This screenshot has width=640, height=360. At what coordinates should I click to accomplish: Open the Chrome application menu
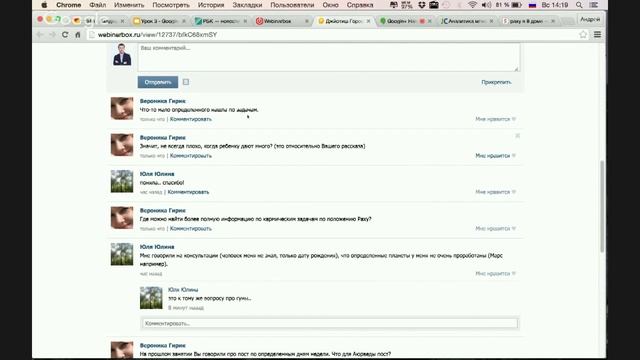(68, 5)
